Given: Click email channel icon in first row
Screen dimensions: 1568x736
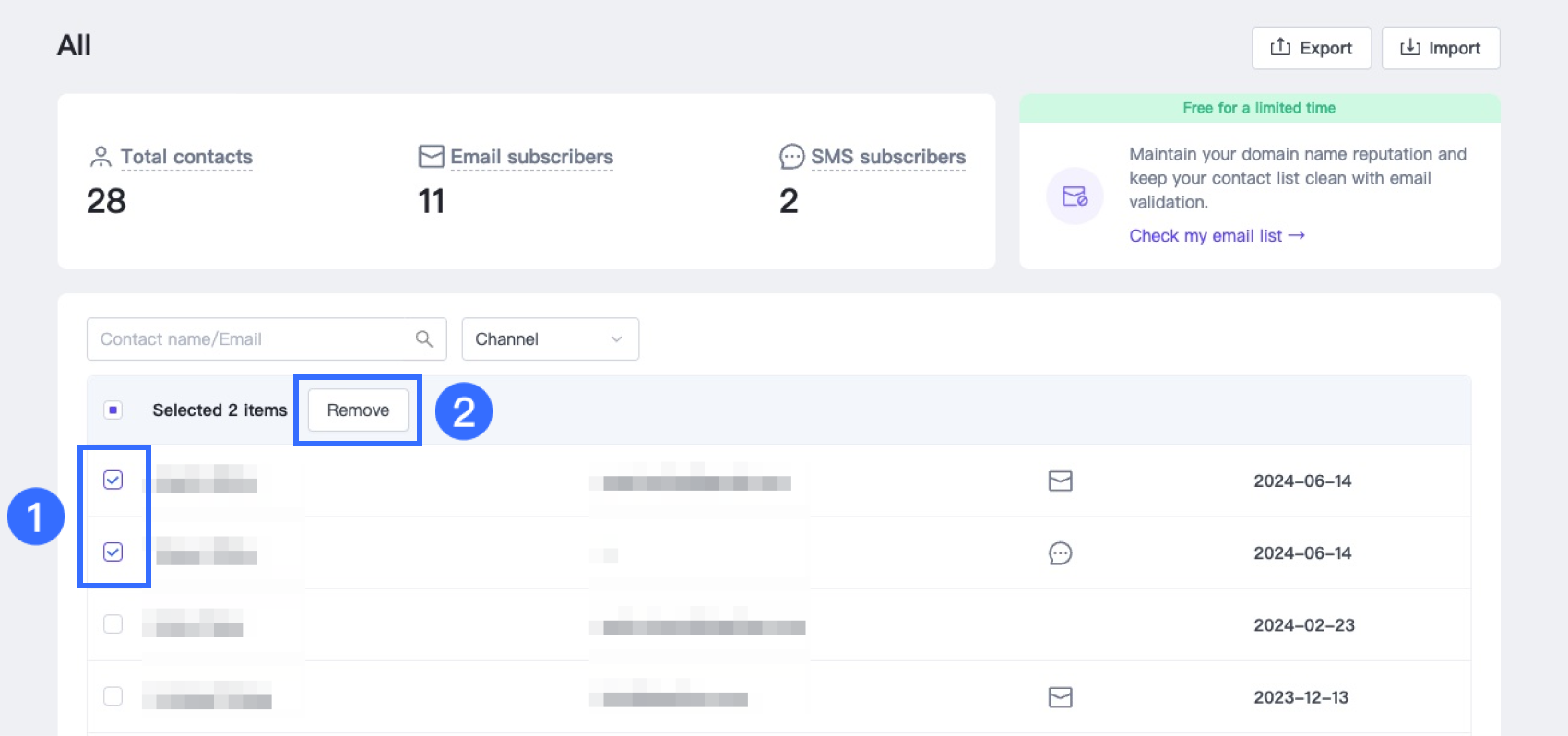Looking at the screenshot, I should (x=1060, y=481).
